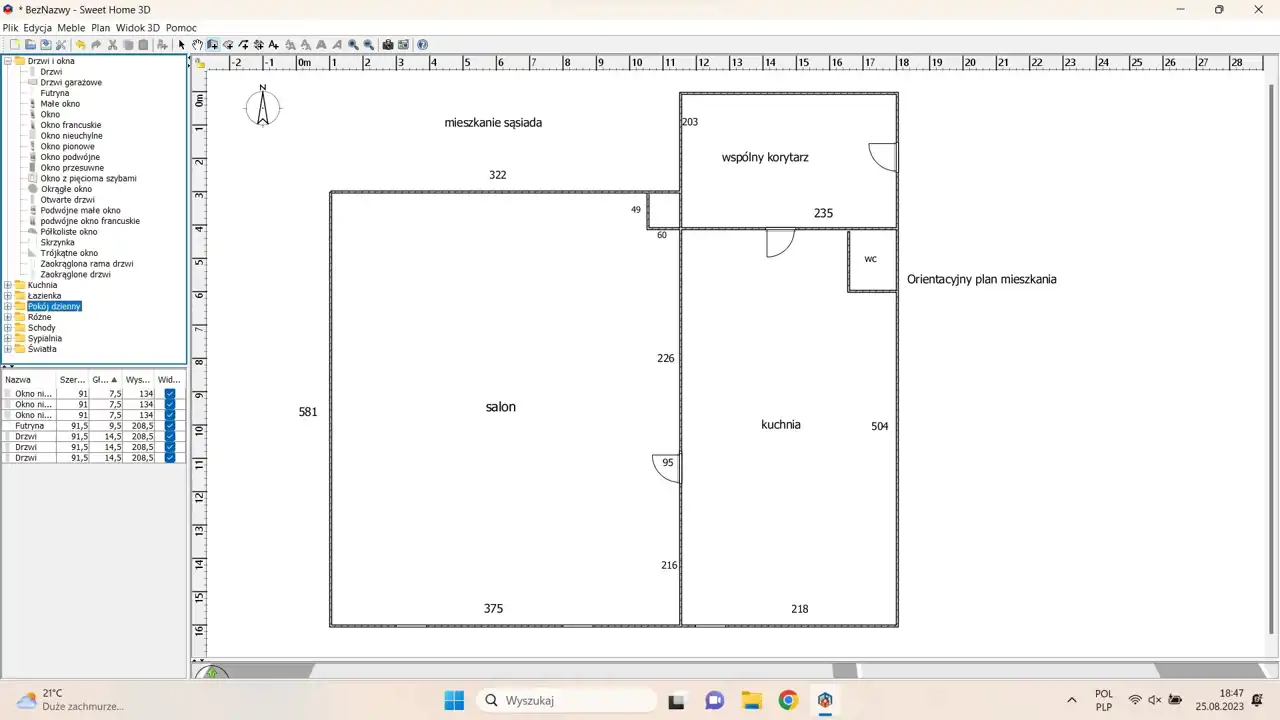Toggle visibility checkbox for Futryna row
The image size is (1280, 720).
pyautogui.click(x=170, y=426)
